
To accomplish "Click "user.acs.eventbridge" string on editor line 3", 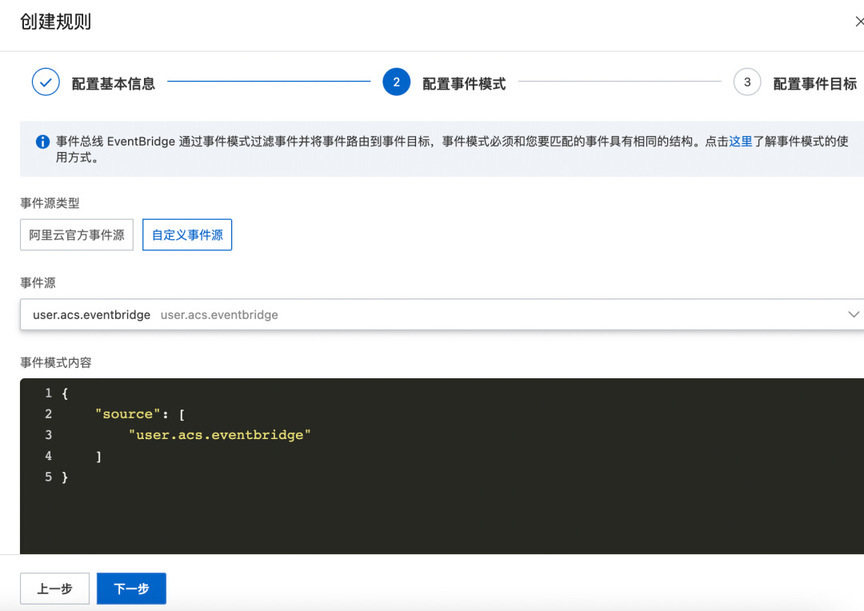I will click(219, 435).
